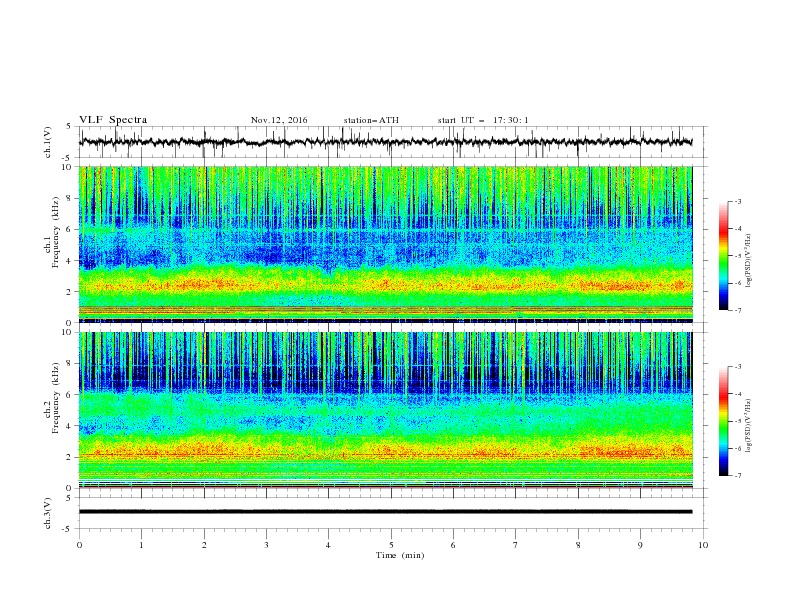Click the "-7" label on ch.2 color scale

coord(737,476)
